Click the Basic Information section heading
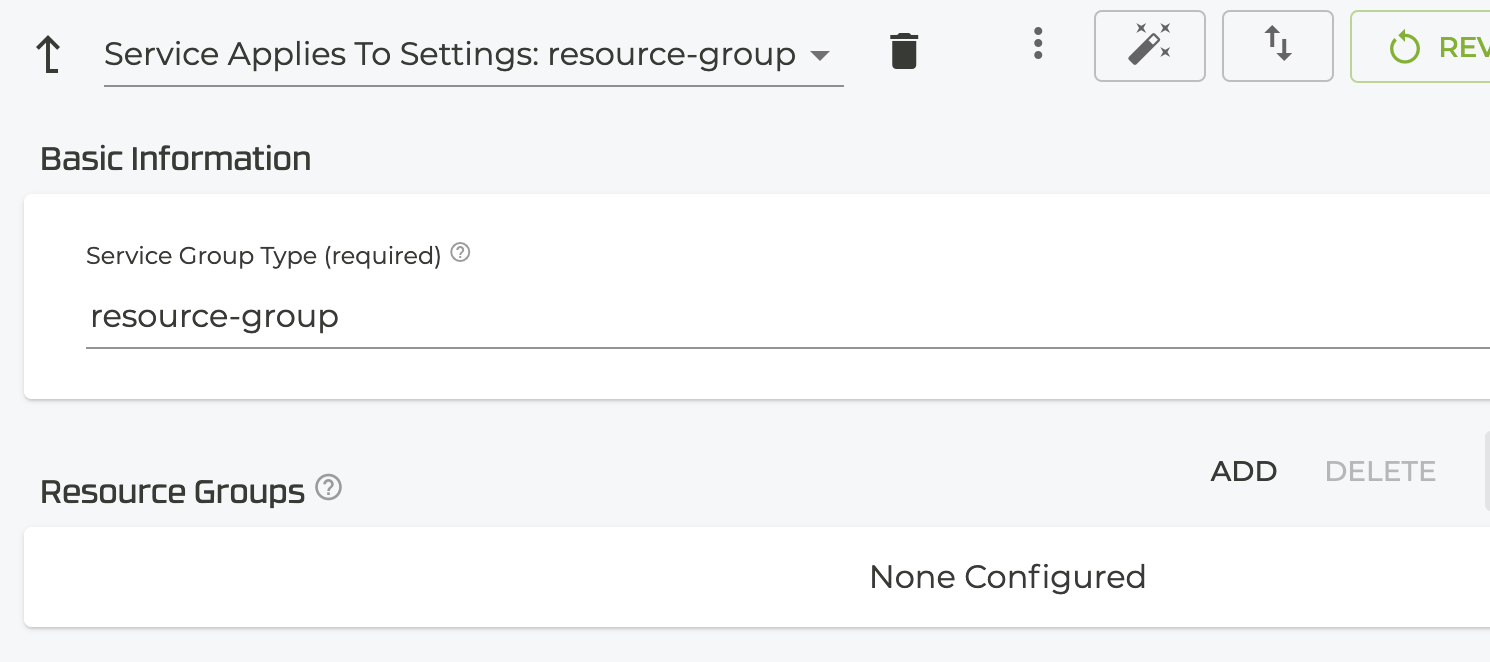 coord(175,159)
